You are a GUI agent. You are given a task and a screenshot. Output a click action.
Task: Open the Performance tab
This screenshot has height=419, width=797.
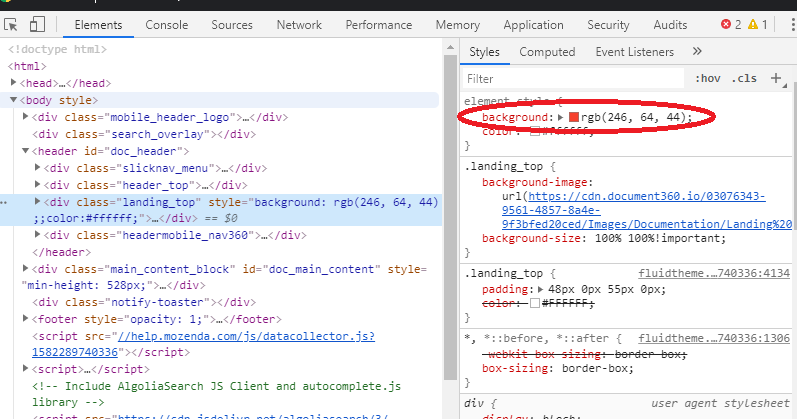tap(379, 25)
